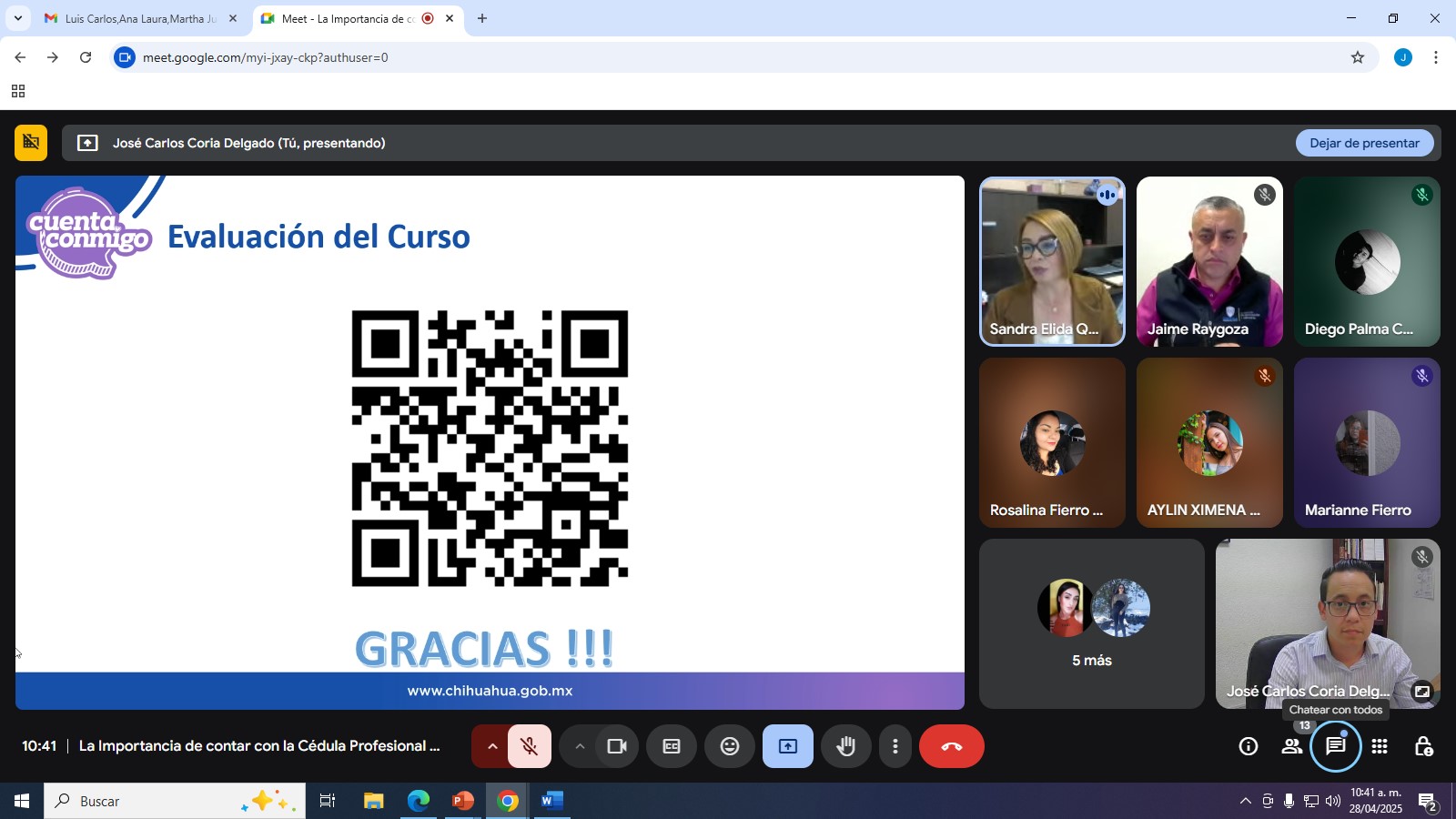Open the tab search dropdown
This screenshot has width=1456, height=819.
tap(17, 18)
